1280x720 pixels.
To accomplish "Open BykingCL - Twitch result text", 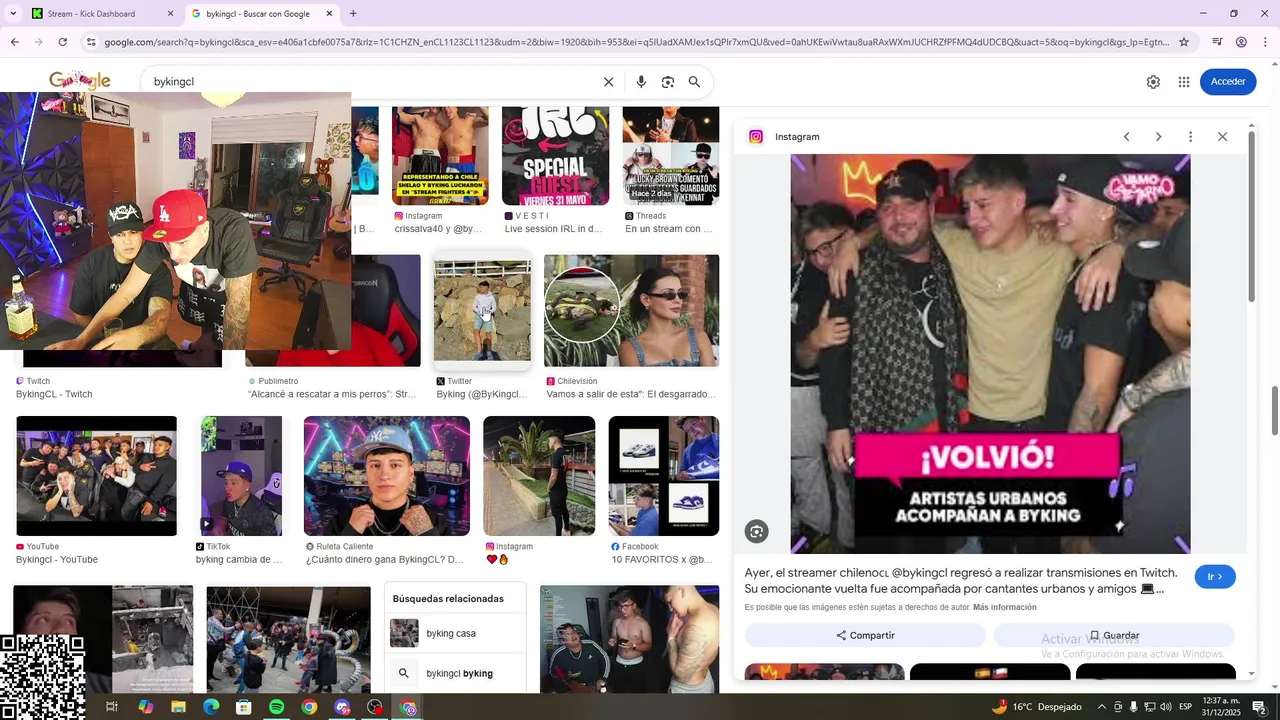I will click(x=54, y=394).
